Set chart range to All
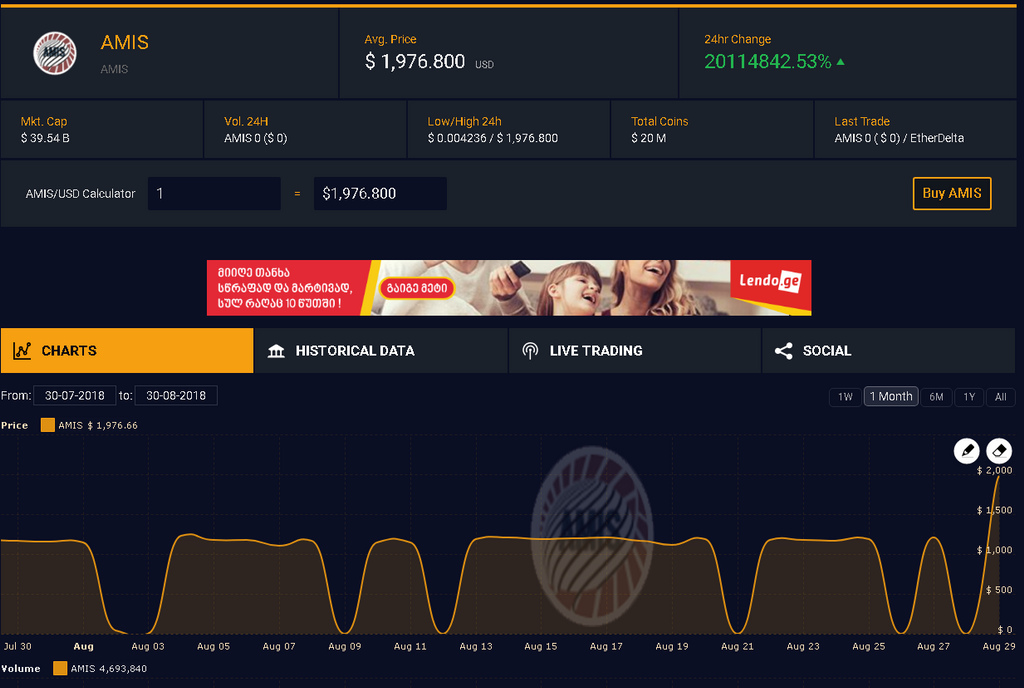This screenshot has width=1024, height=688. coord(1000,396)
